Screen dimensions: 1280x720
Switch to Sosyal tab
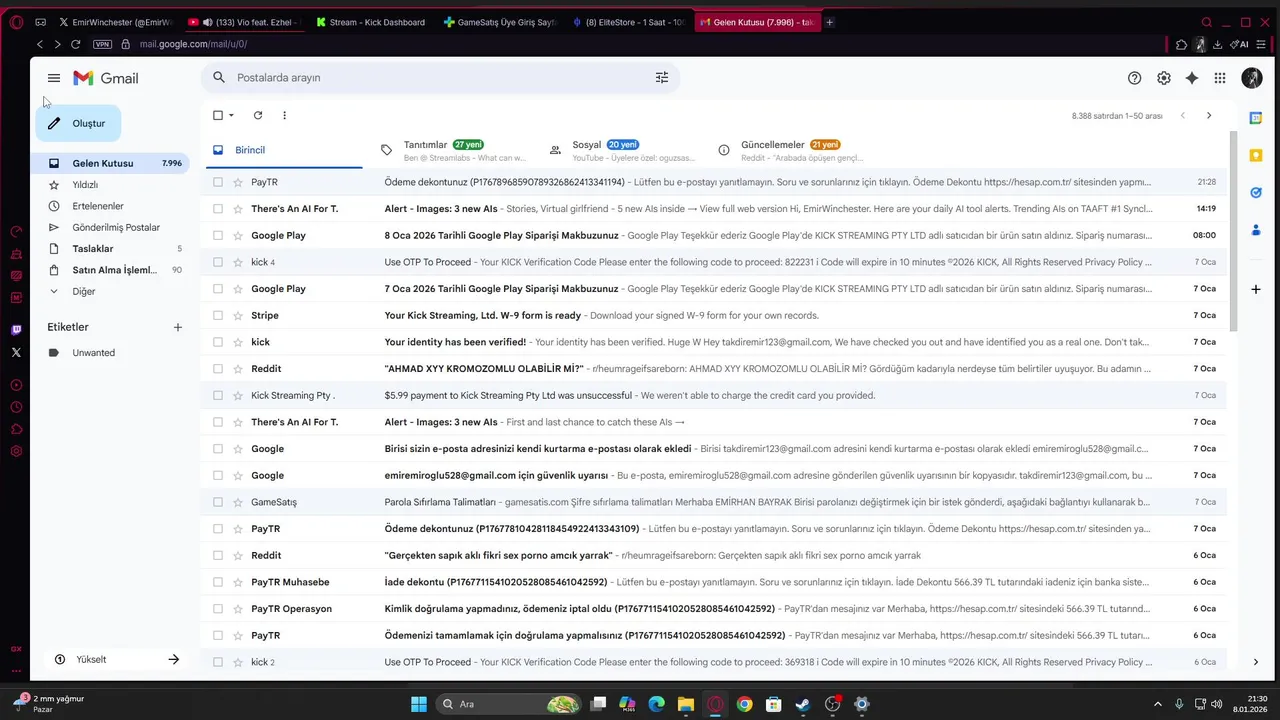(x=623, y=150)
